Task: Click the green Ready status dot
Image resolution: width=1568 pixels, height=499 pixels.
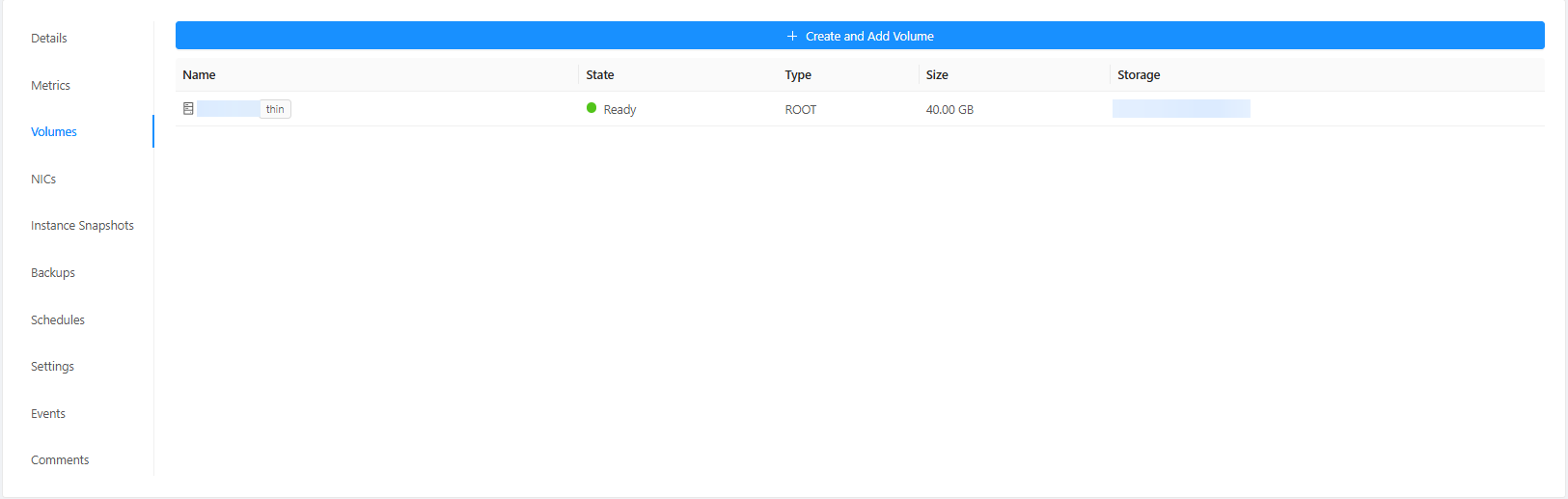Action: 591,108
